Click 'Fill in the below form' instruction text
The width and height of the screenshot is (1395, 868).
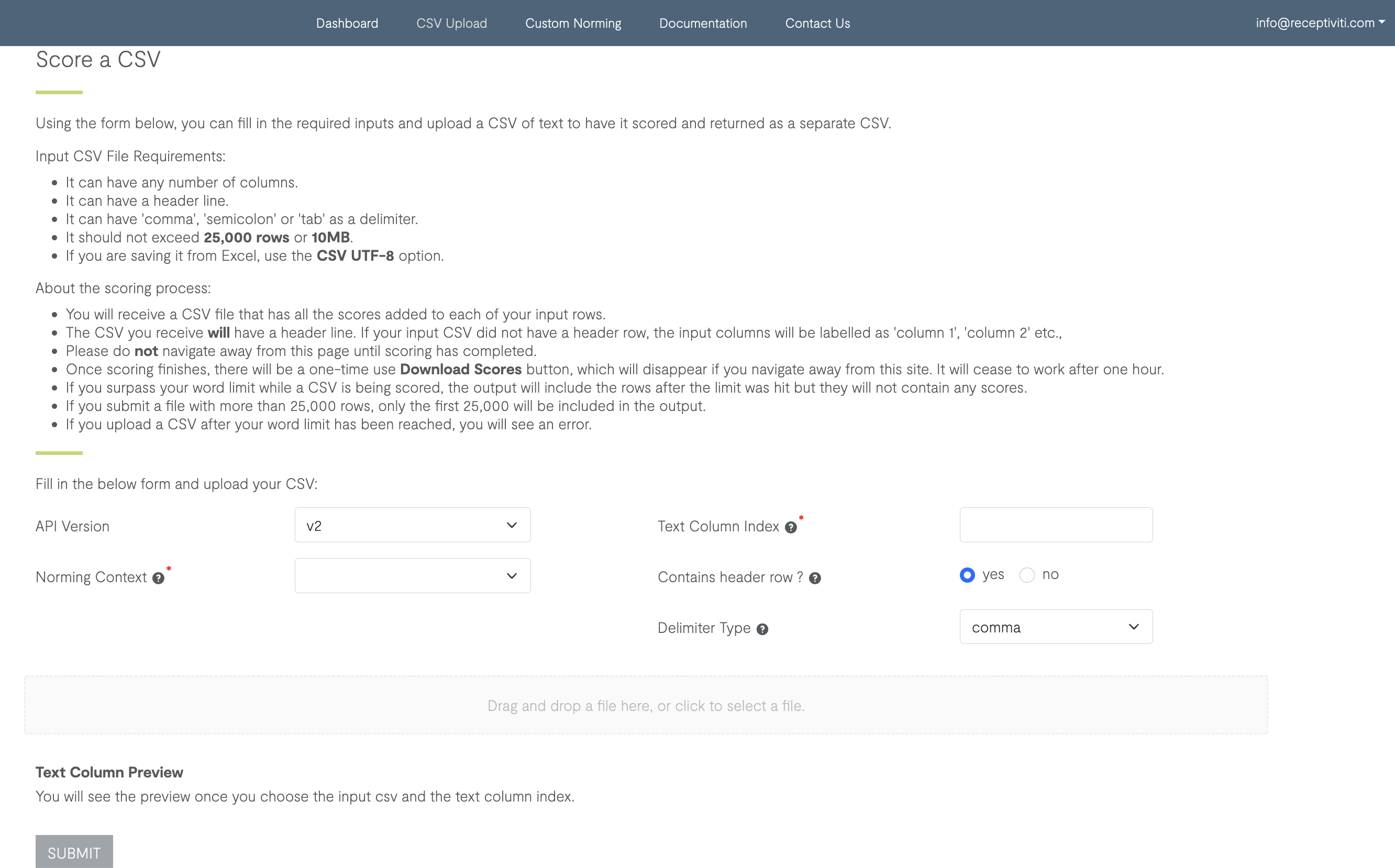pos(176,484)
